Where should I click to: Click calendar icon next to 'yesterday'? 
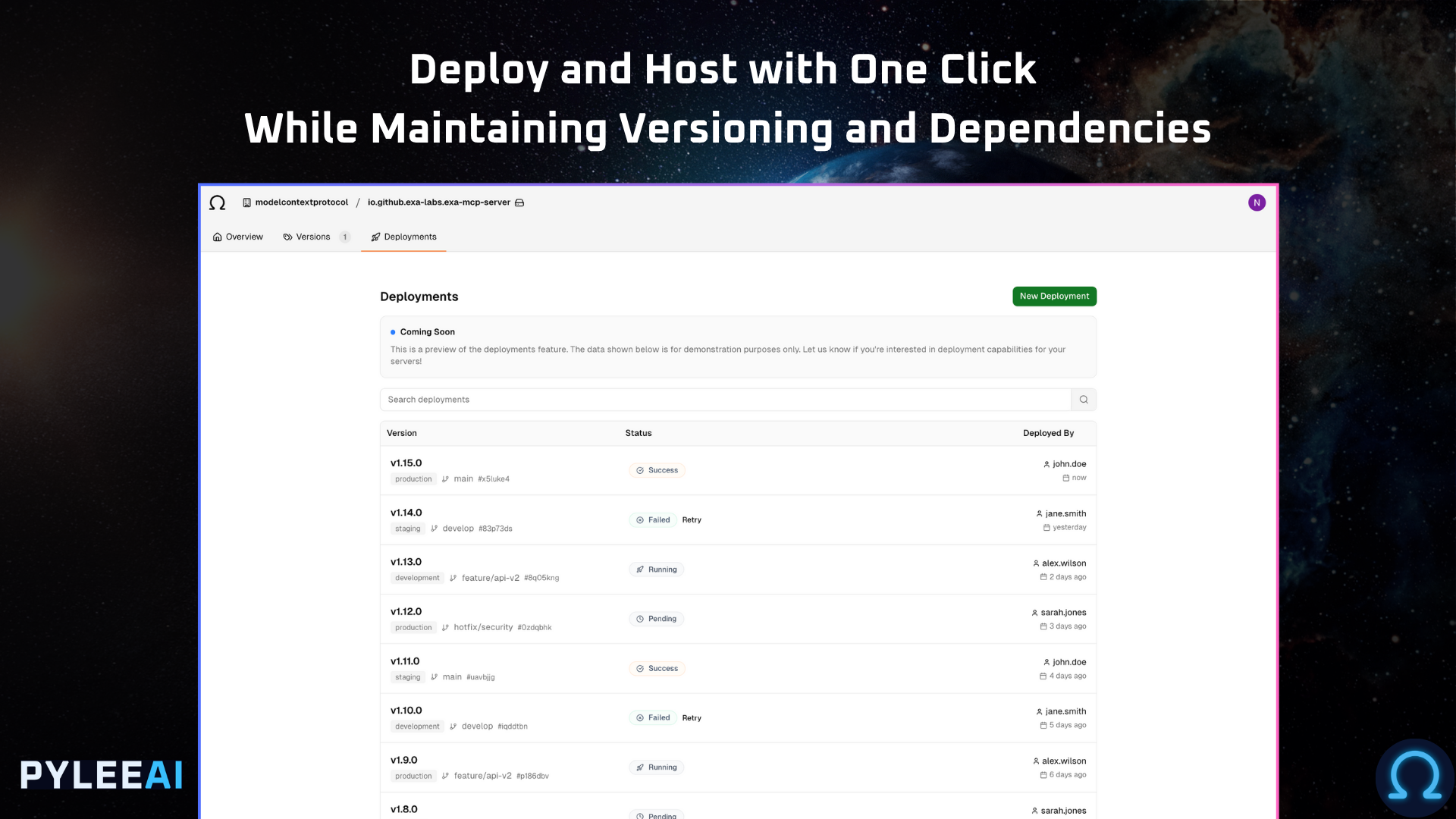pos(1046,528)
